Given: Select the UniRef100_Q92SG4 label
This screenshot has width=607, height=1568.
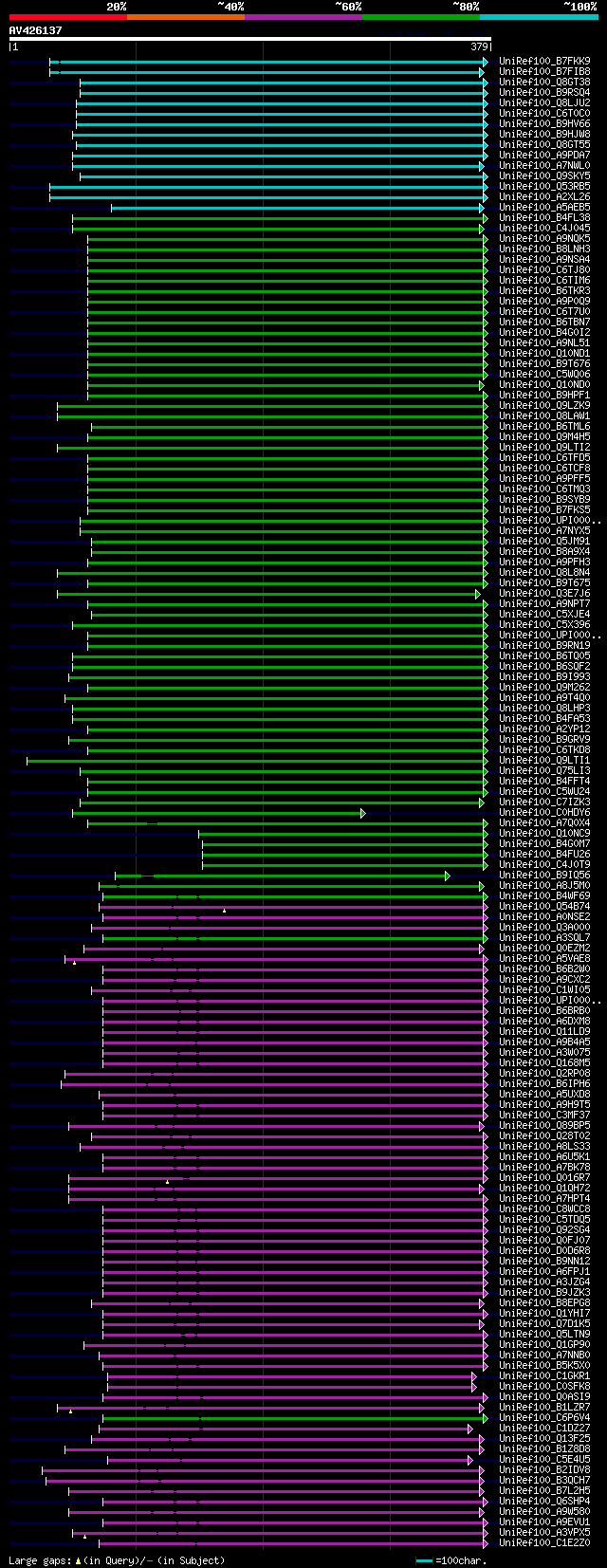Looking at the screenshot, I should 544,1230.
